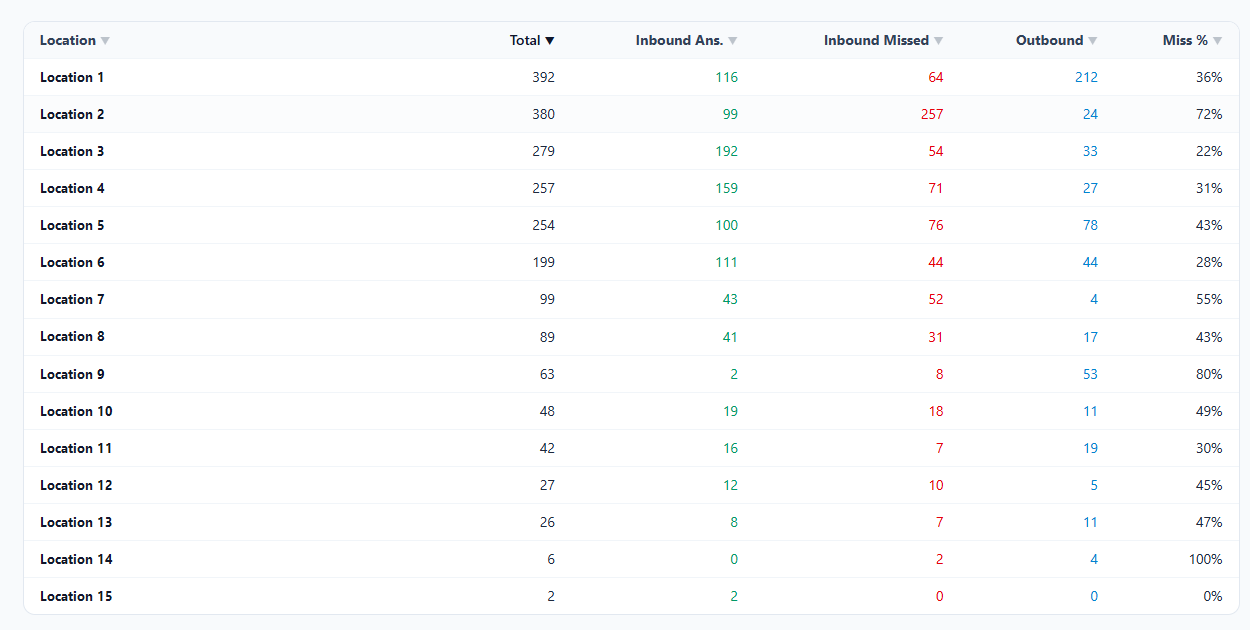
Task: Sort by the Inbound Ans. column header
Action: pyautogui.click(x=687, y=41)
